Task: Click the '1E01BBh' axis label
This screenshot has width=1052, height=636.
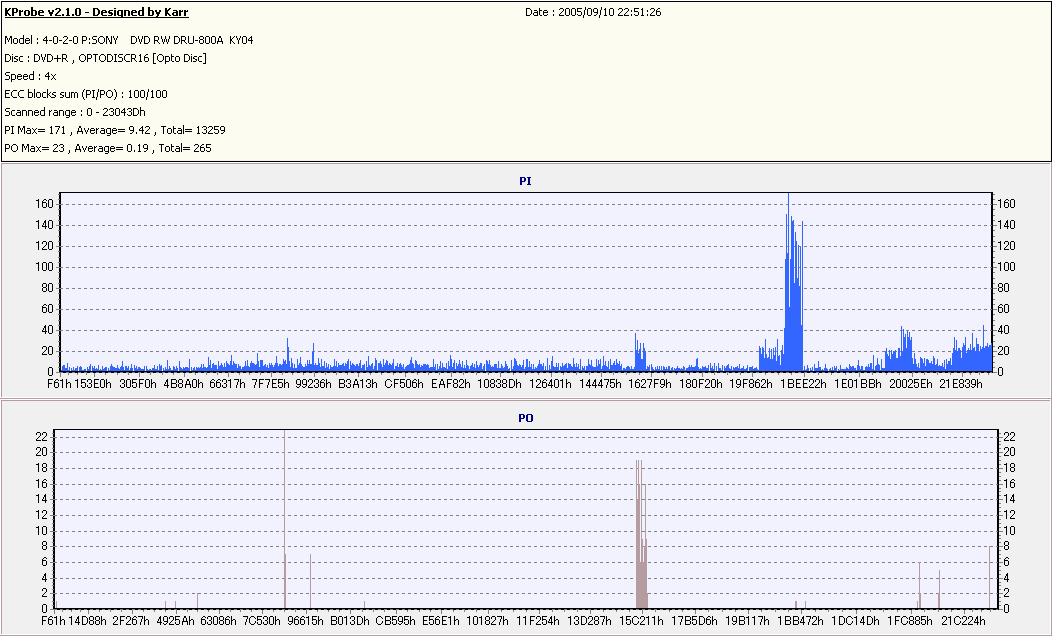Action: 857,384
